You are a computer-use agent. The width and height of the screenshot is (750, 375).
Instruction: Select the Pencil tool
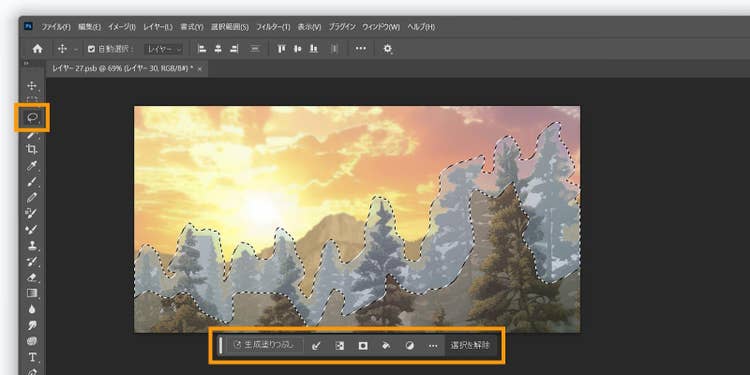(32, 198)
